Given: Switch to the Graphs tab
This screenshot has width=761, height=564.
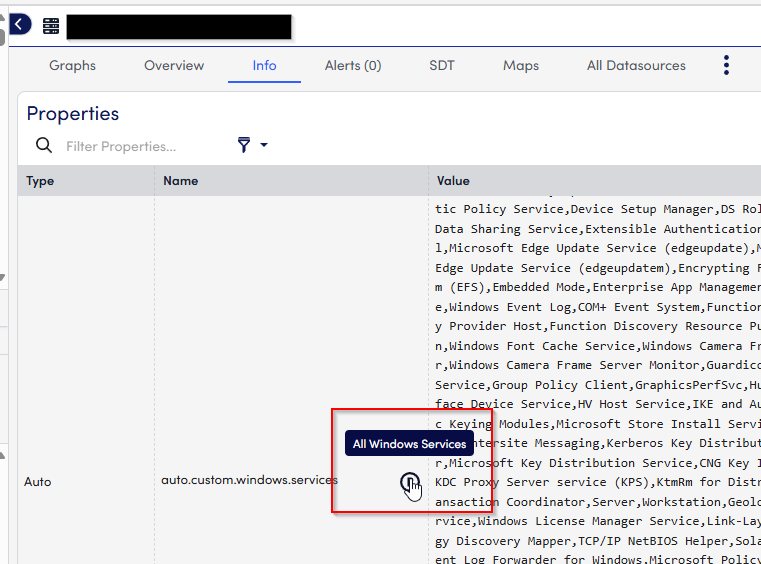Looking at the screenshot, I should pos(73,66).
